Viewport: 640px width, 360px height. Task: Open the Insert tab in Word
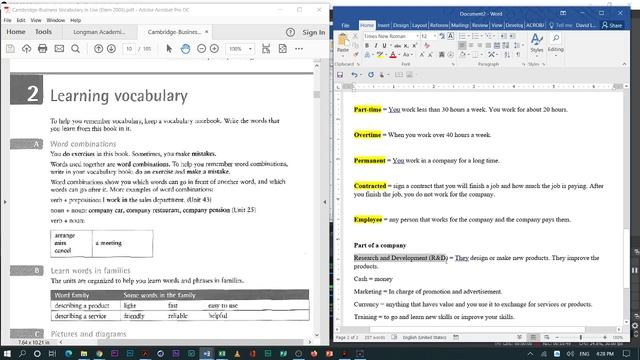click(x=383, y=25)
